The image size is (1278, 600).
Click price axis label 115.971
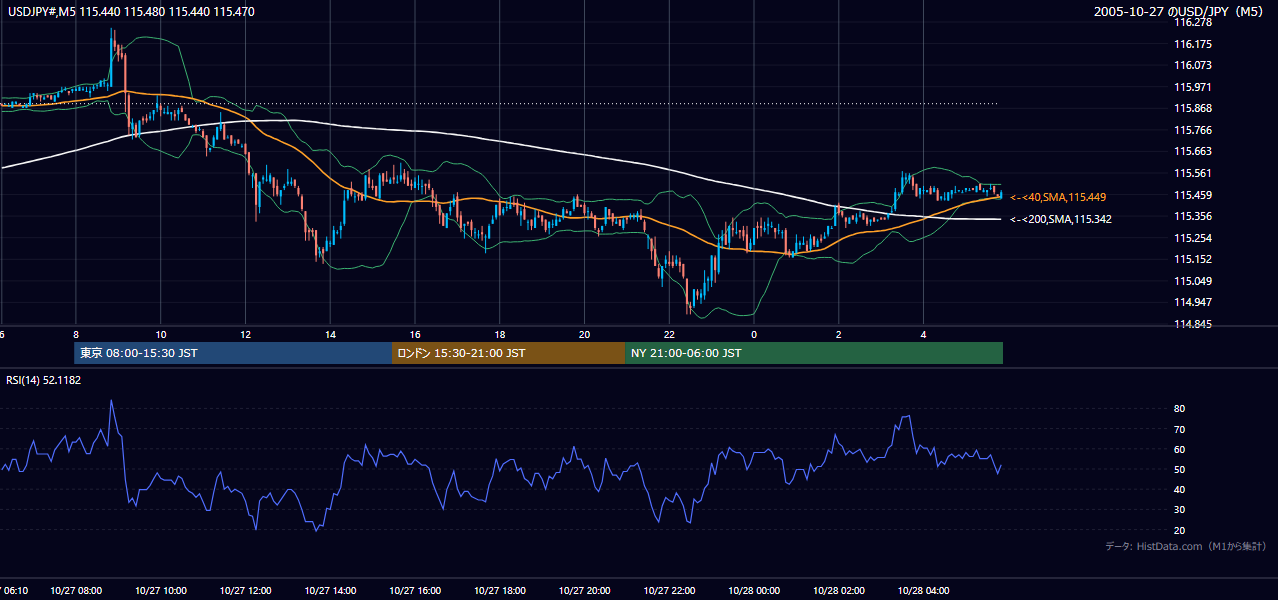point(1194,87)
